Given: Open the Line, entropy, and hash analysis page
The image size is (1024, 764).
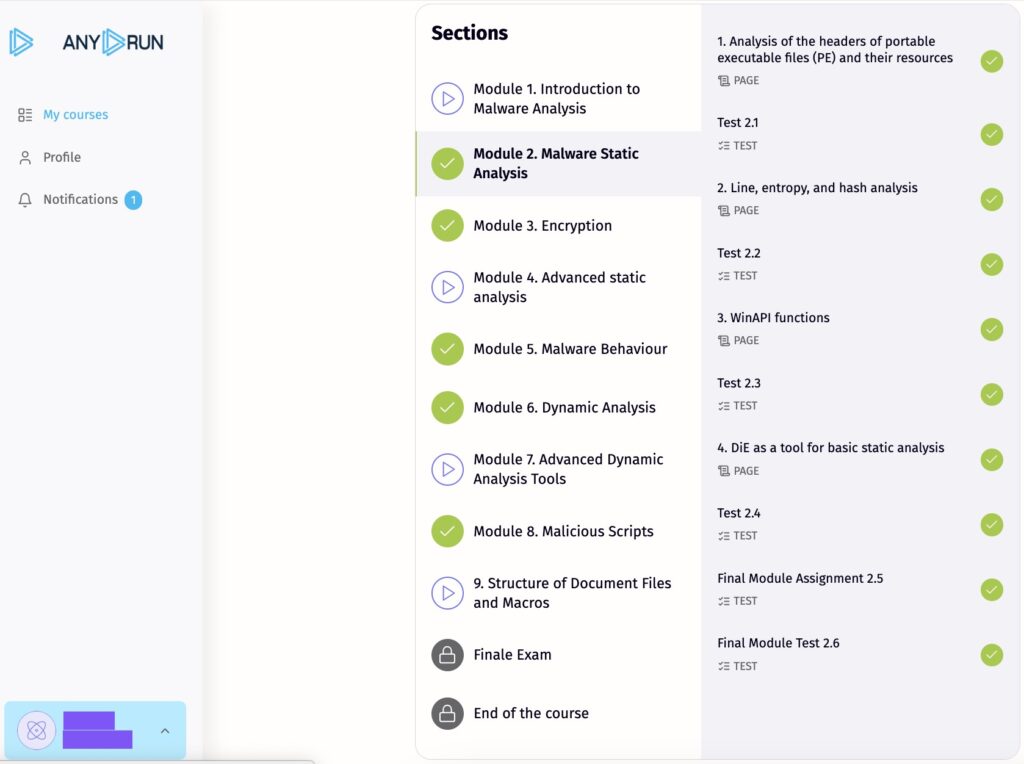Looking at the screenshot, I should [x=817, y=188].
